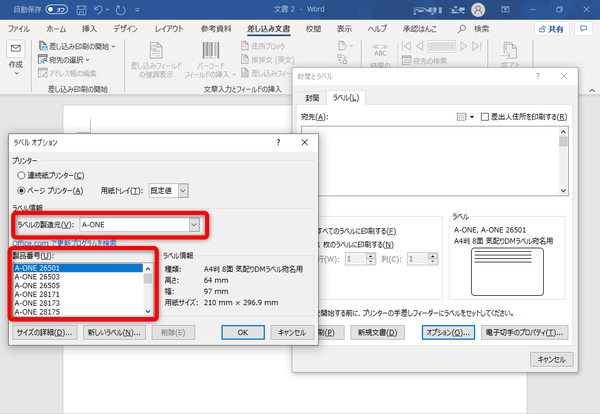Click the search magnifier icon in ribbon
The height and width of the screenshot is (414, 600).
(462, 29)
